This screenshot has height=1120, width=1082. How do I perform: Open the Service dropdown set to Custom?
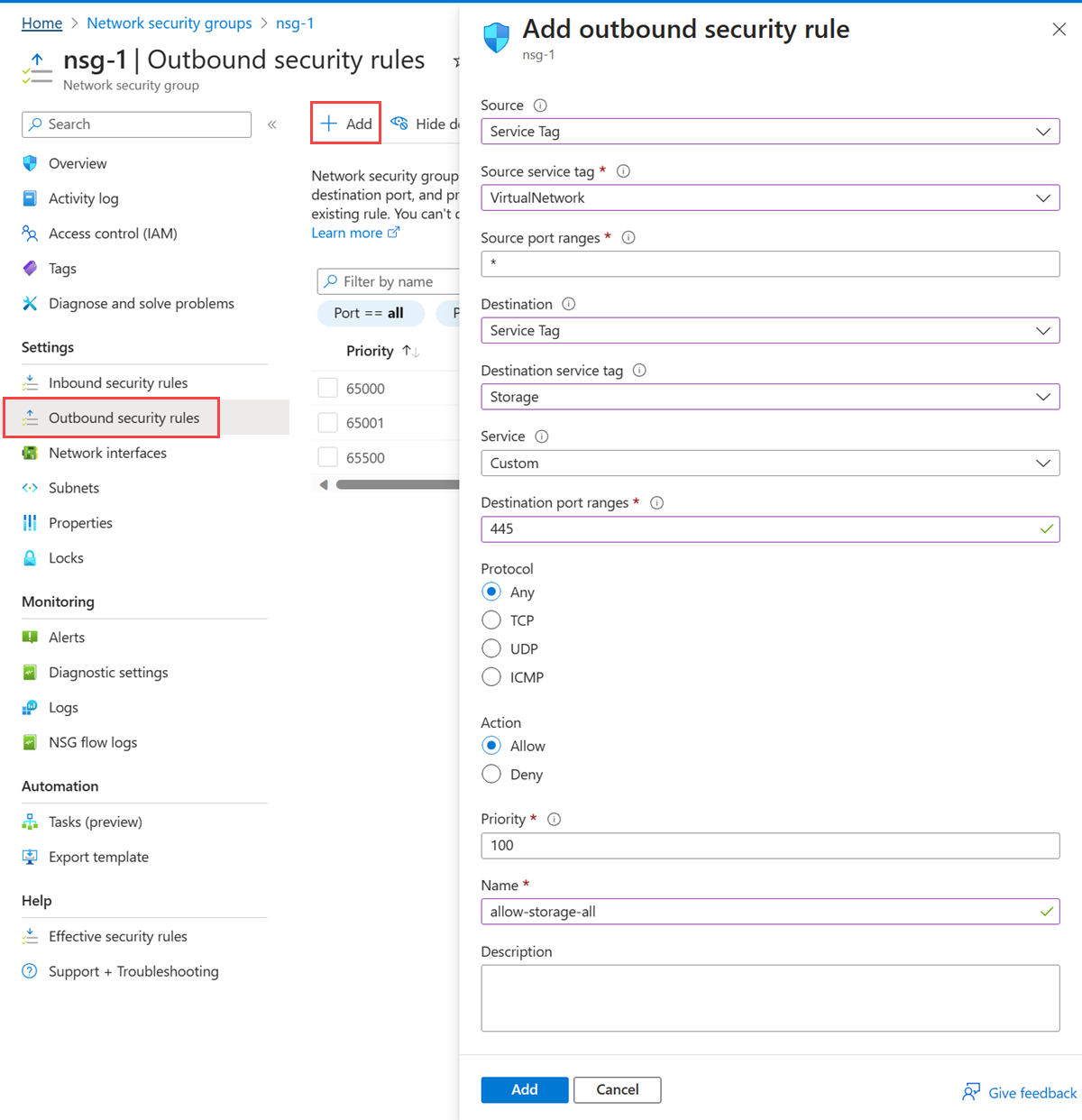[x=770, y=463]
